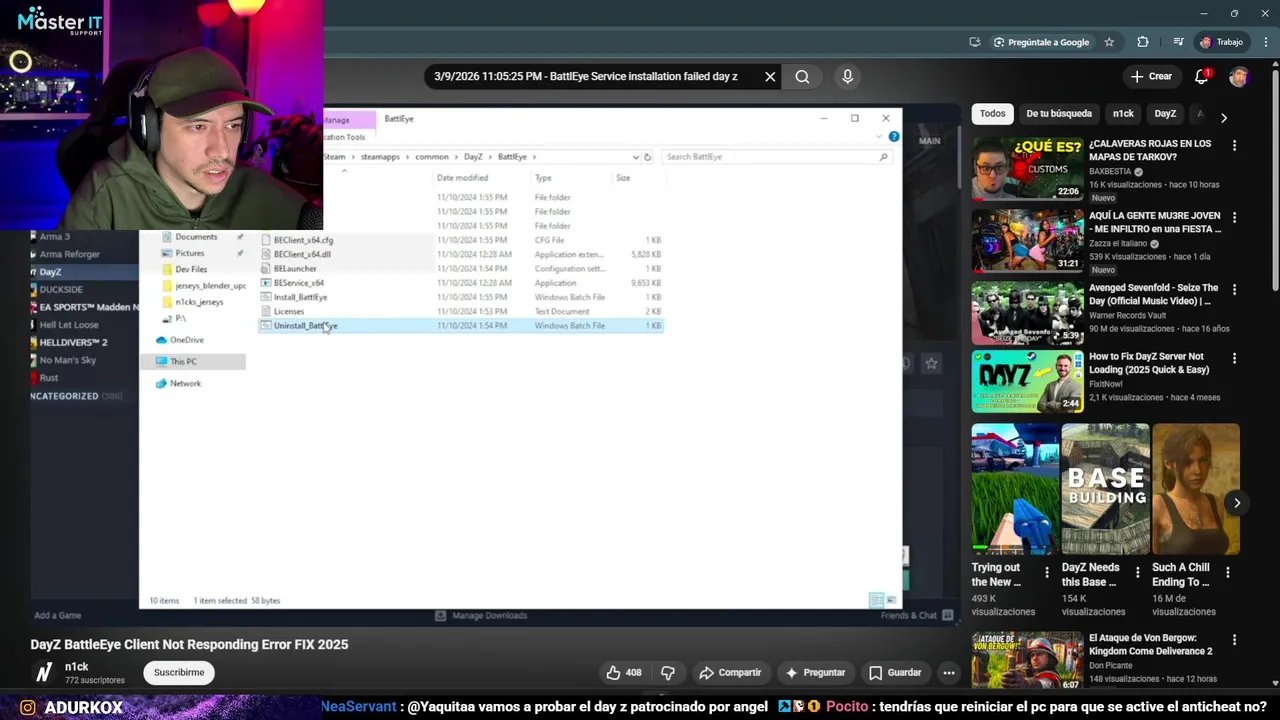Click the Suscribirme button
Image resolution: width=1280 pixels, height=720 pixels.
179,673
